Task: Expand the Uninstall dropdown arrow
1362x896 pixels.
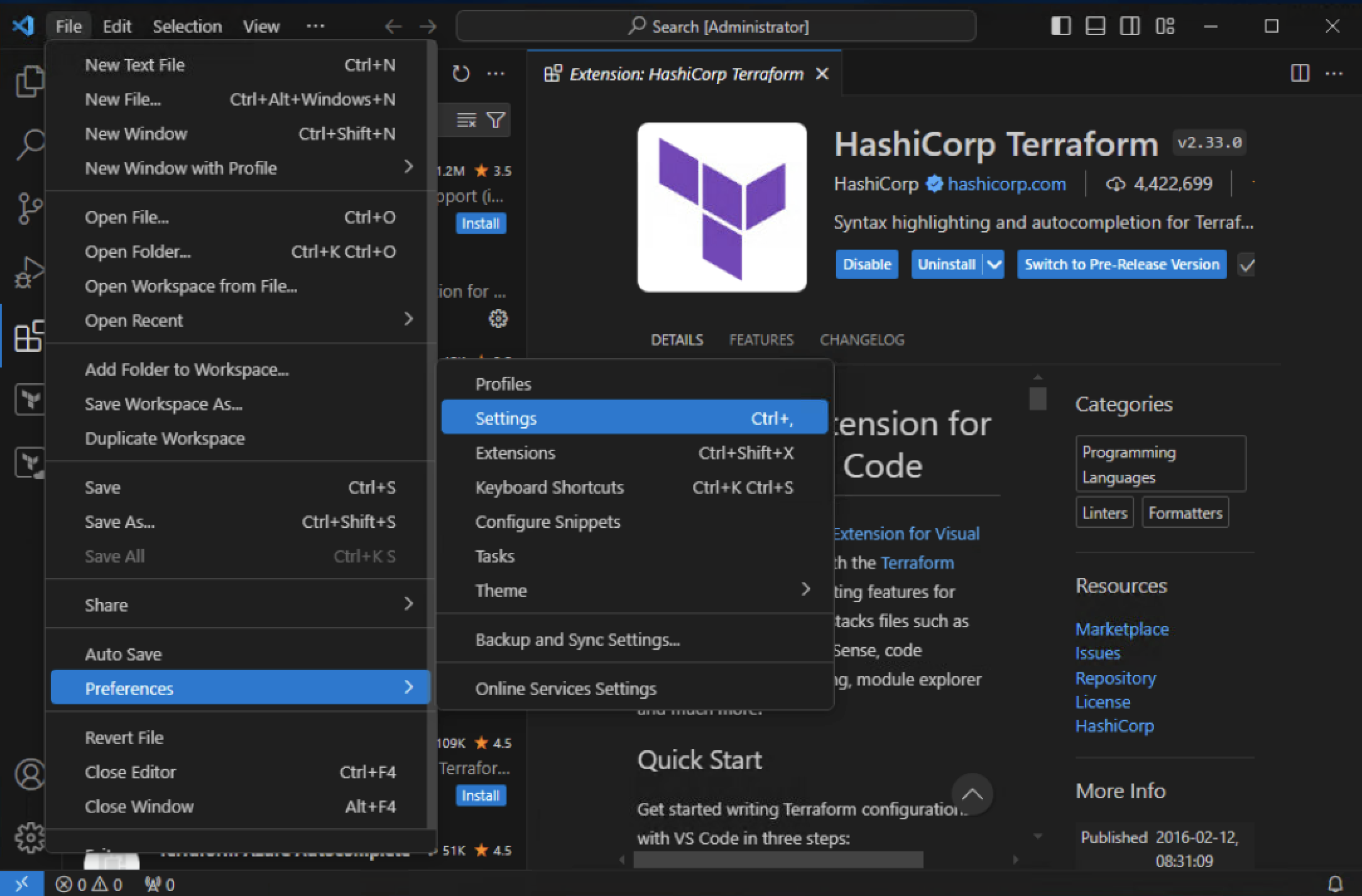Action: tap(994, 265)
